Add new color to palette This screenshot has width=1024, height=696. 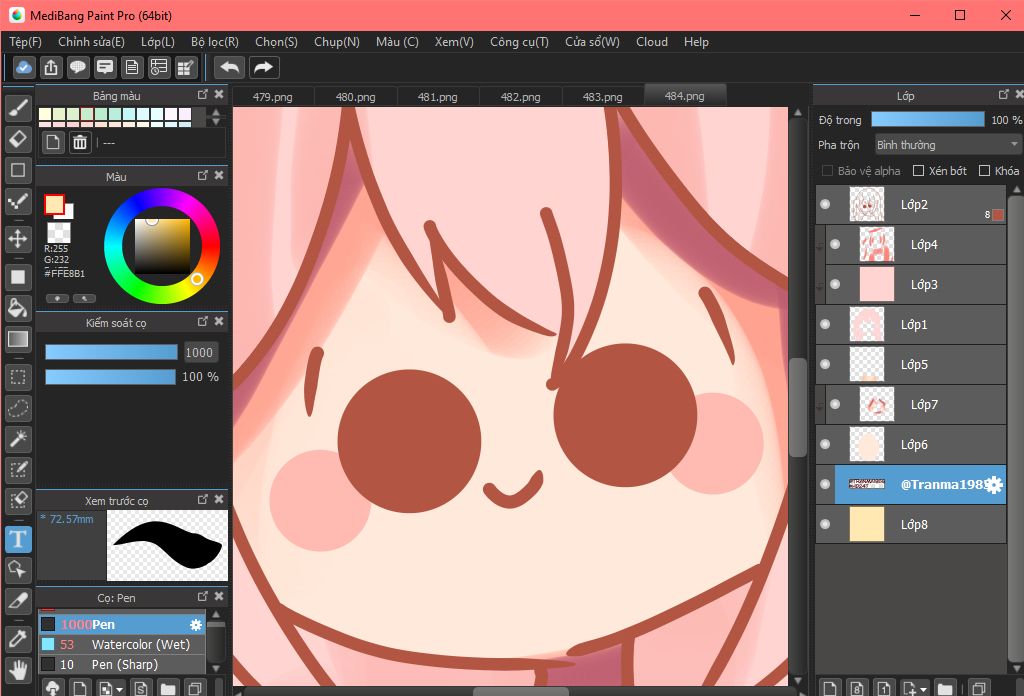(x=53, y=142)
